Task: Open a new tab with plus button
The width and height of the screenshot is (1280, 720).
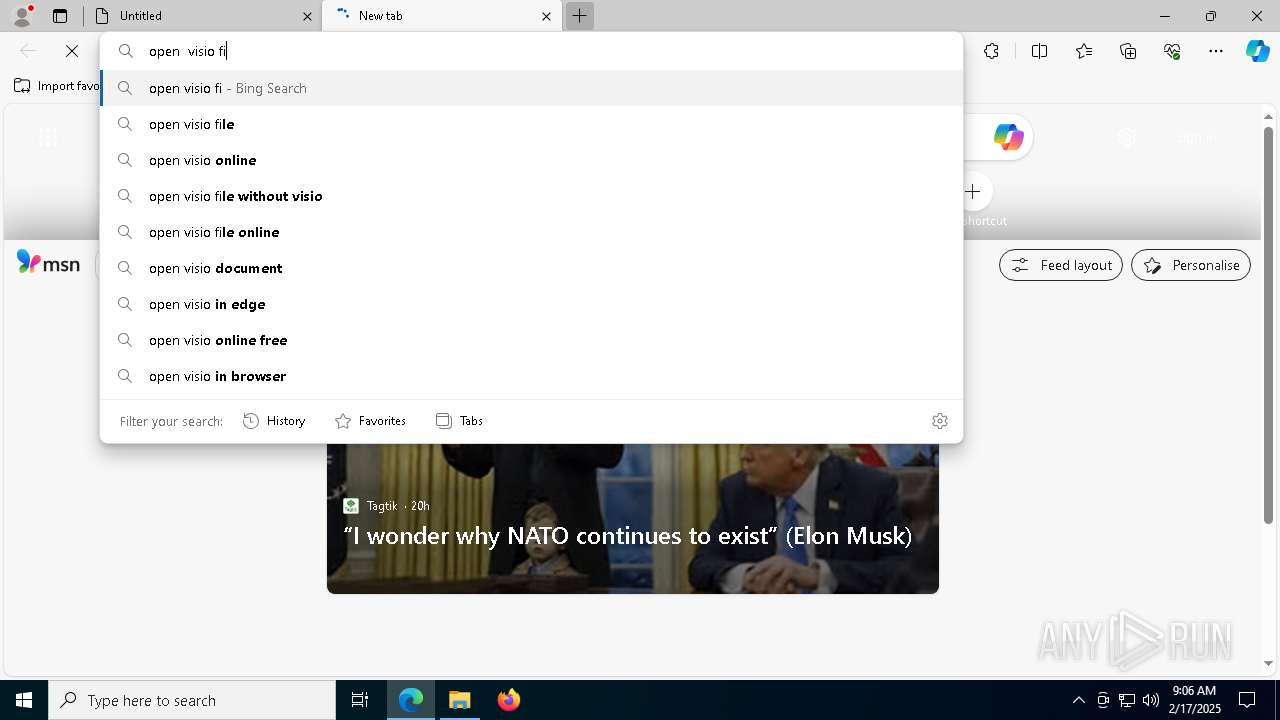Action: pos(579,16)
